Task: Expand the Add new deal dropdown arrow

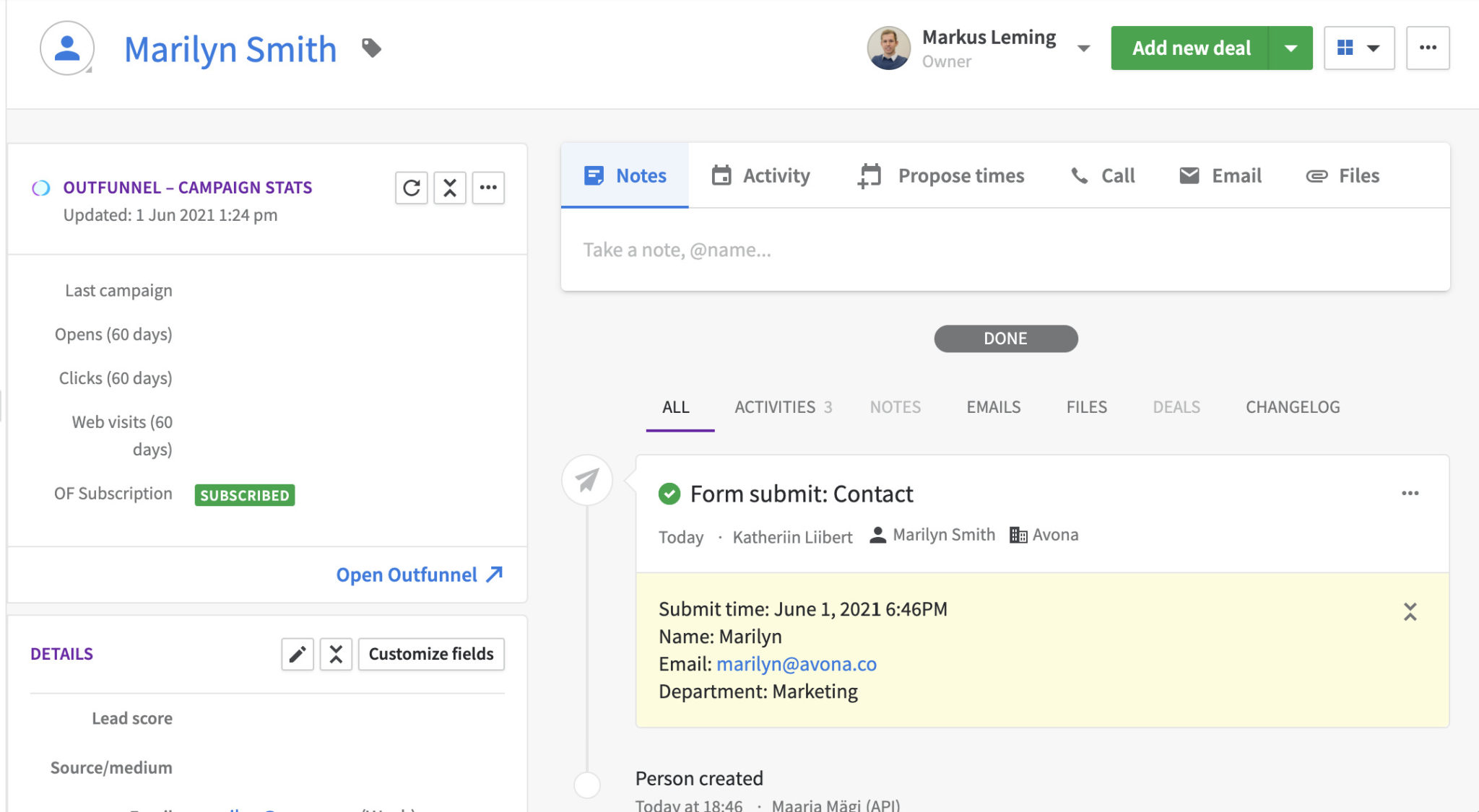Action: click(x=1291, y=48)
